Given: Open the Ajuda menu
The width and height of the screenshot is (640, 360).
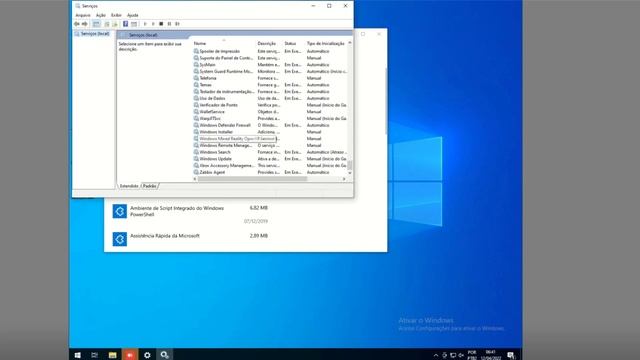Looking at the screenshot, I should click(x=133, y=15).
